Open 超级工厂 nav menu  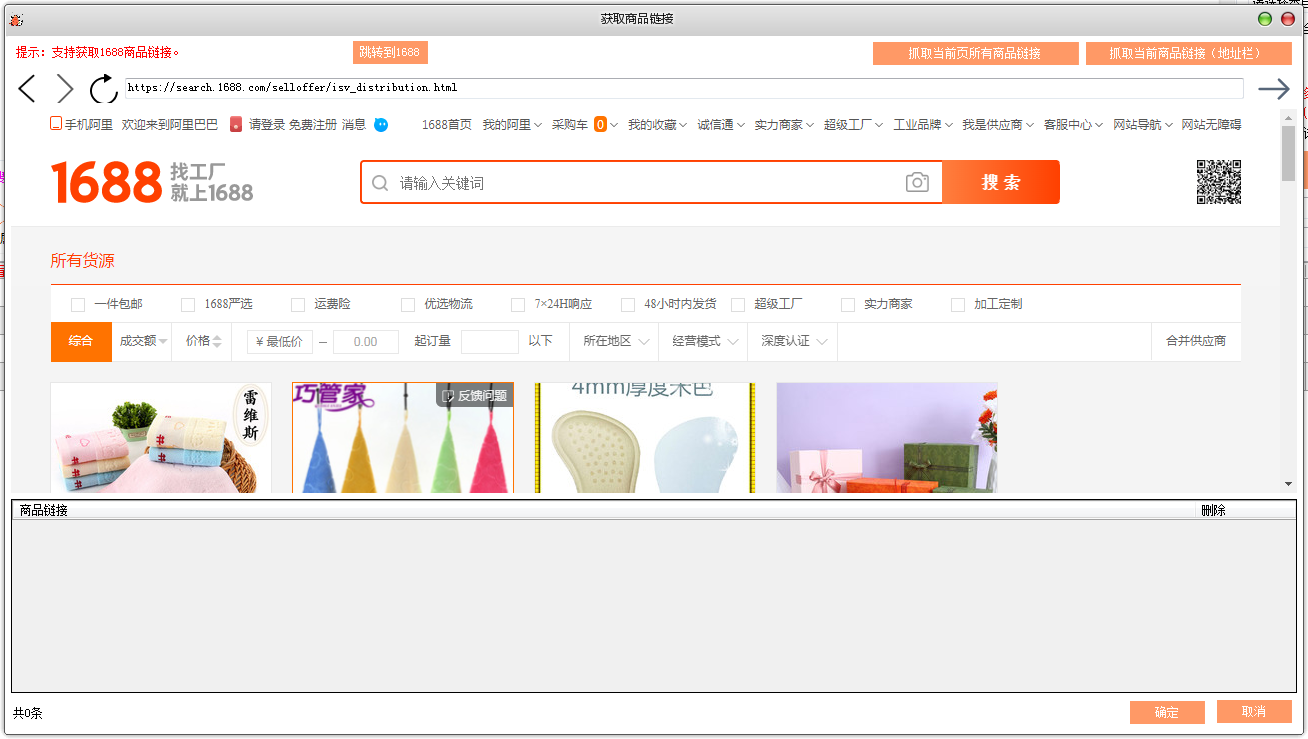853,125
